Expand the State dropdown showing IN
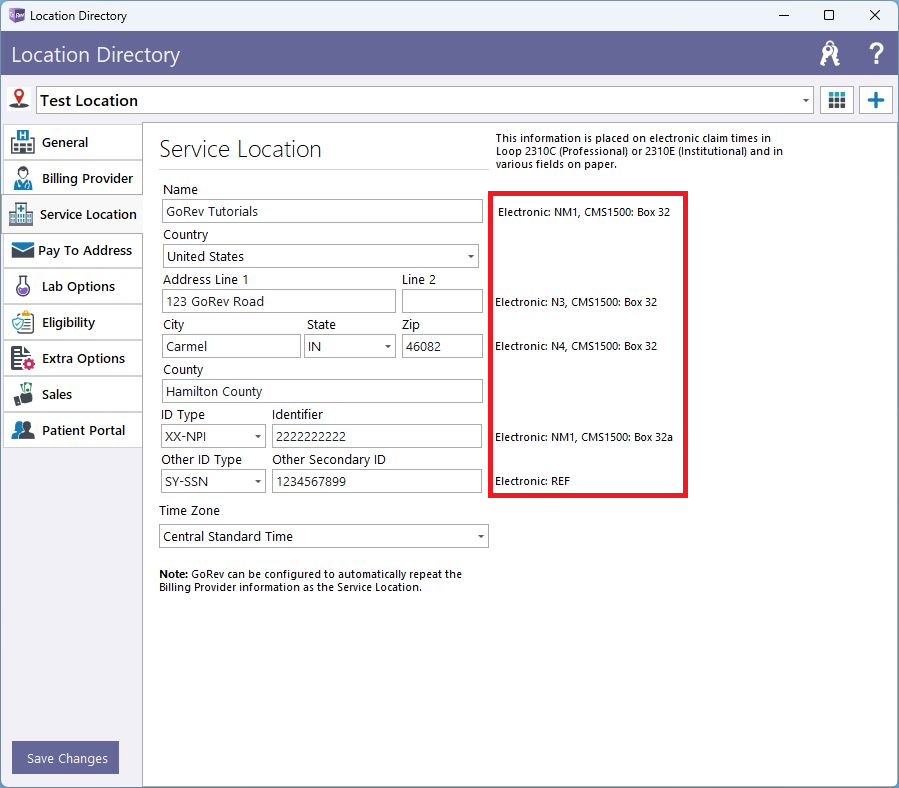 click(388, 346)
